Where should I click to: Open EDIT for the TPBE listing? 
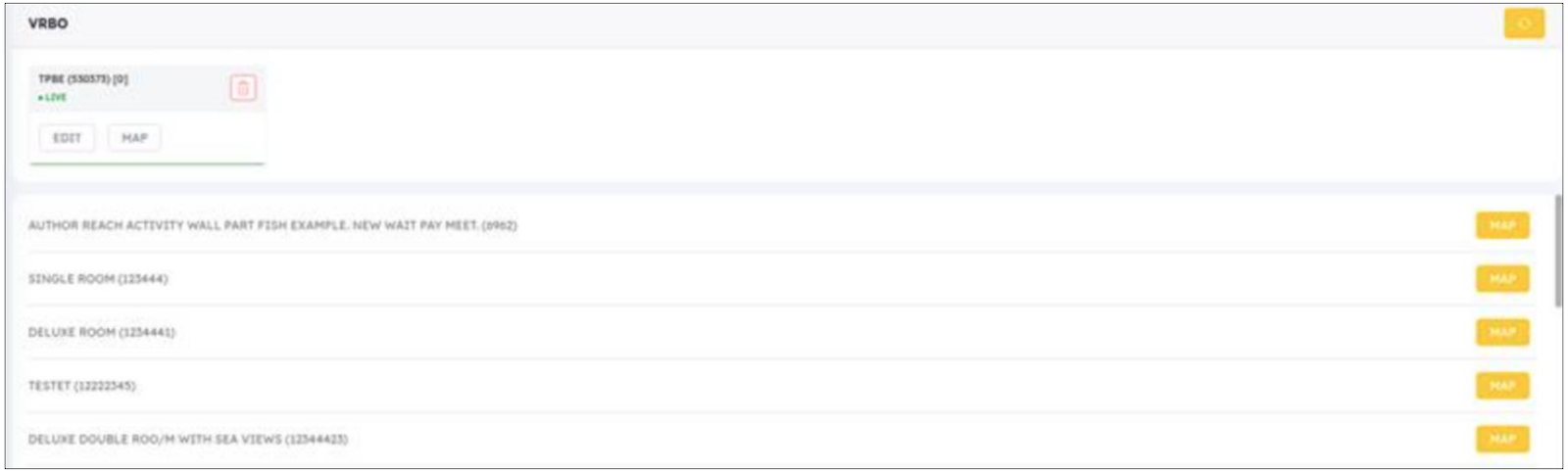pyautogui.click(x=67, y=138)
